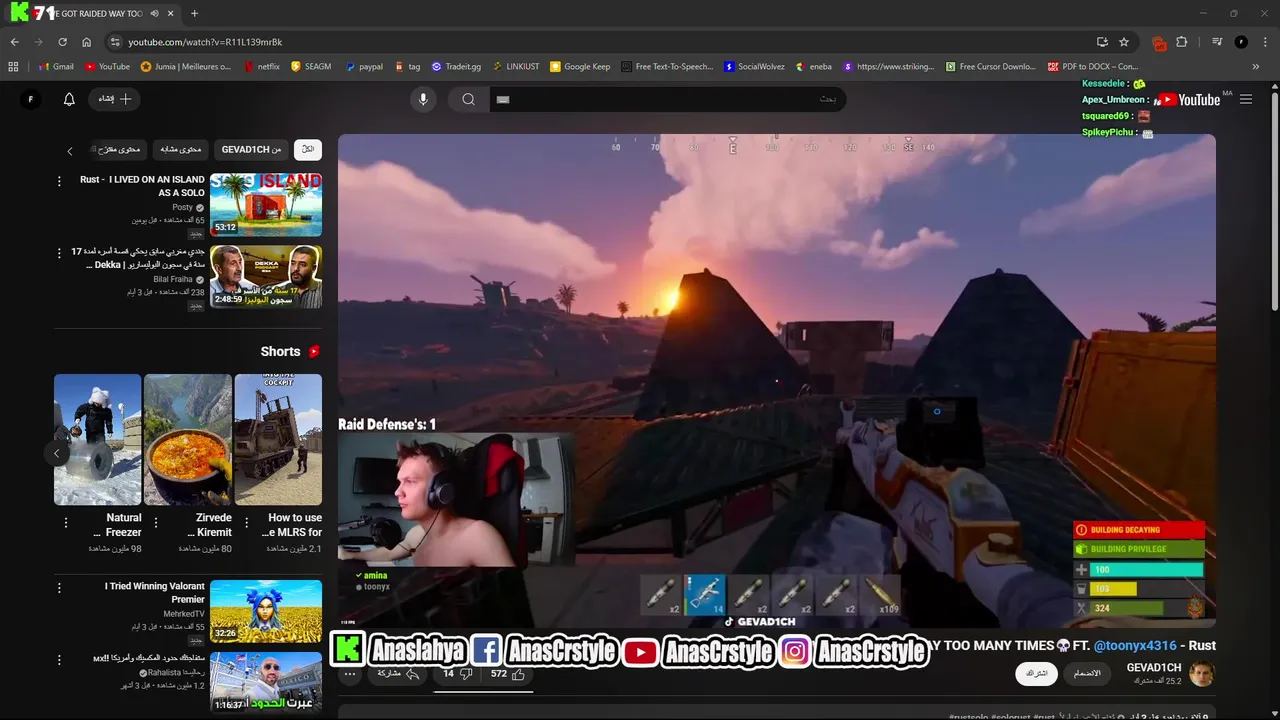Image resolution: width=1280 pixels, height=720 pixels.
Task: Open the more actions ellipsis under video
Action: pyautogui.click(x=350, y=675)
